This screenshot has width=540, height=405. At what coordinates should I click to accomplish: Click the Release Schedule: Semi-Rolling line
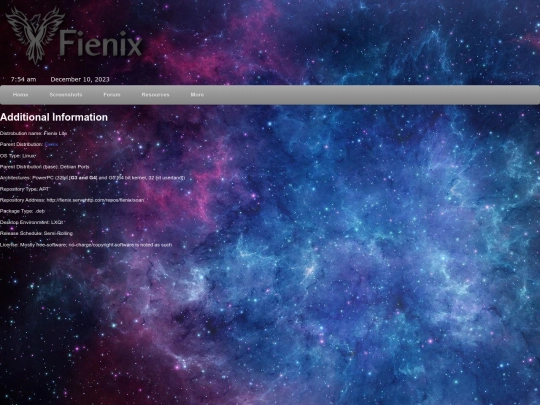pos(37,233)
